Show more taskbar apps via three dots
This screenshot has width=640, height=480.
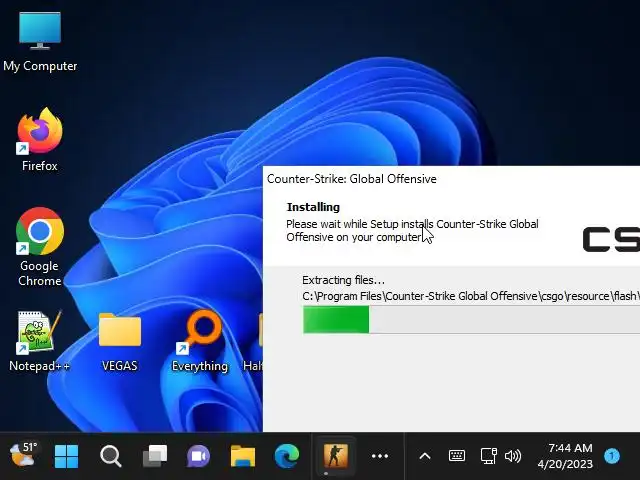click(380, 456)
